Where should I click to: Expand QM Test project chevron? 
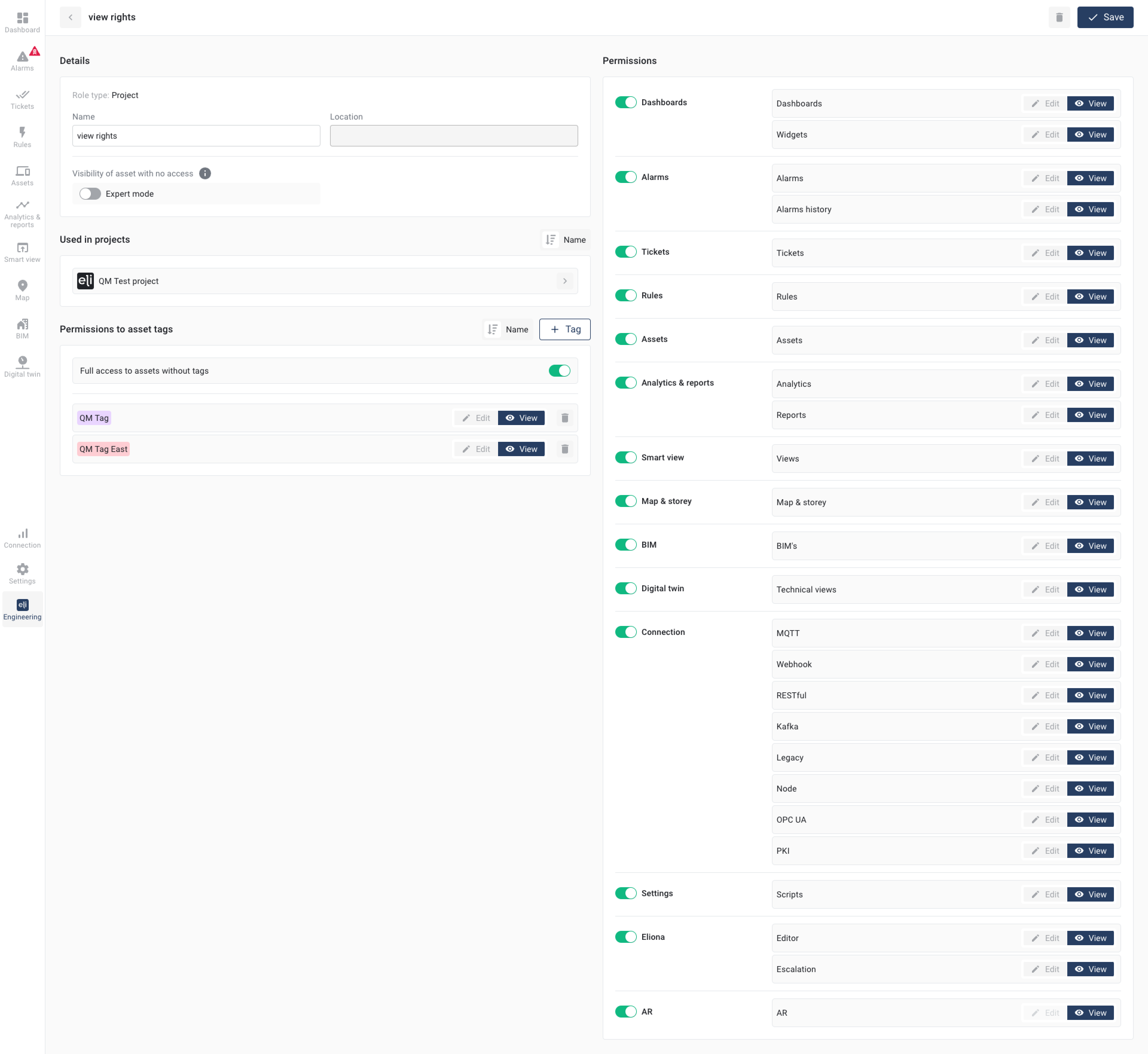[565, 281]
